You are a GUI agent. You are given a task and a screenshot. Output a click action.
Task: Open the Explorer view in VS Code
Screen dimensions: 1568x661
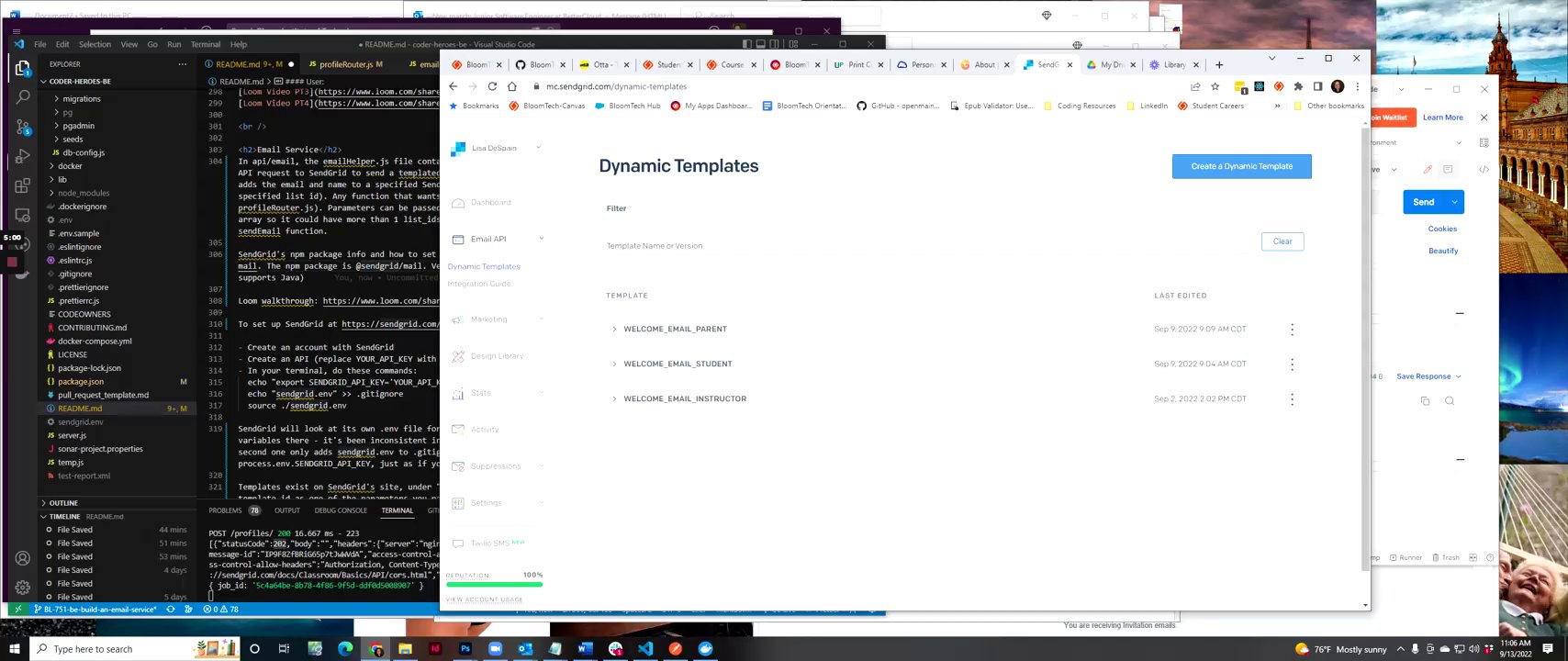coord(22,68)
